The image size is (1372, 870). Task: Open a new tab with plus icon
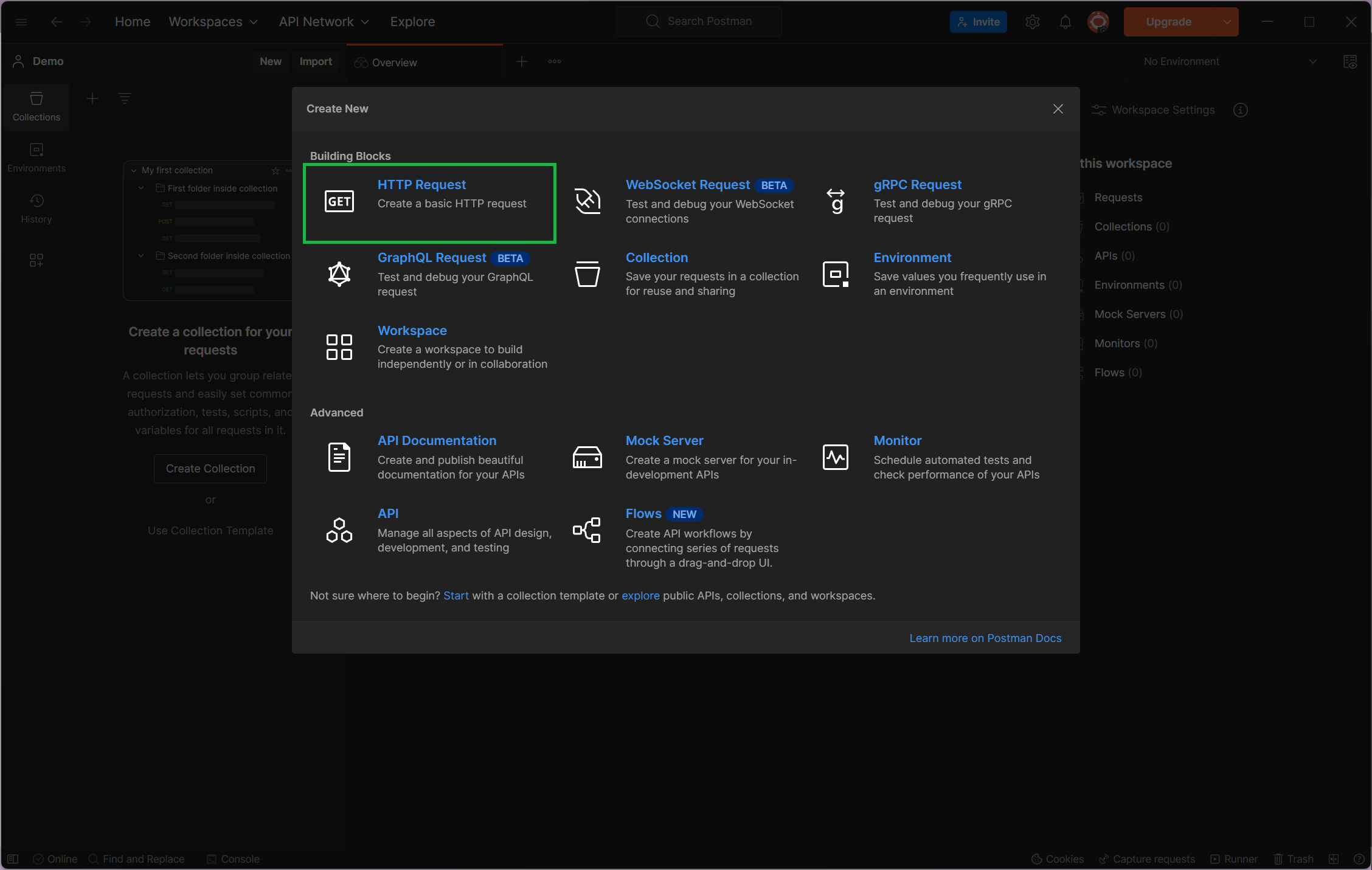(522, 61)
